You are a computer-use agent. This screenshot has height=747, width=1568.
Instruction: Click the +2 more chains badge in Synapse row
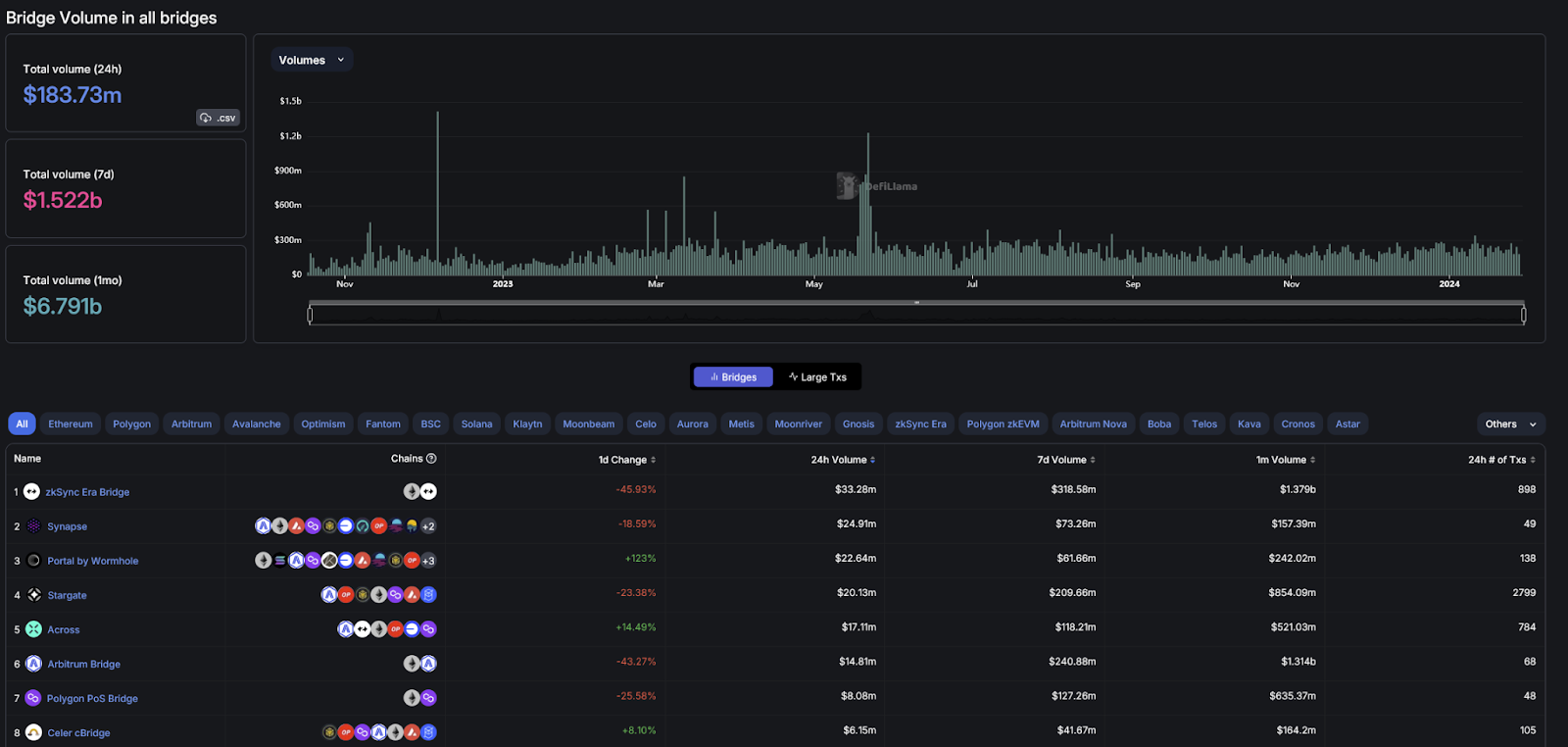[x=428, y=526]
